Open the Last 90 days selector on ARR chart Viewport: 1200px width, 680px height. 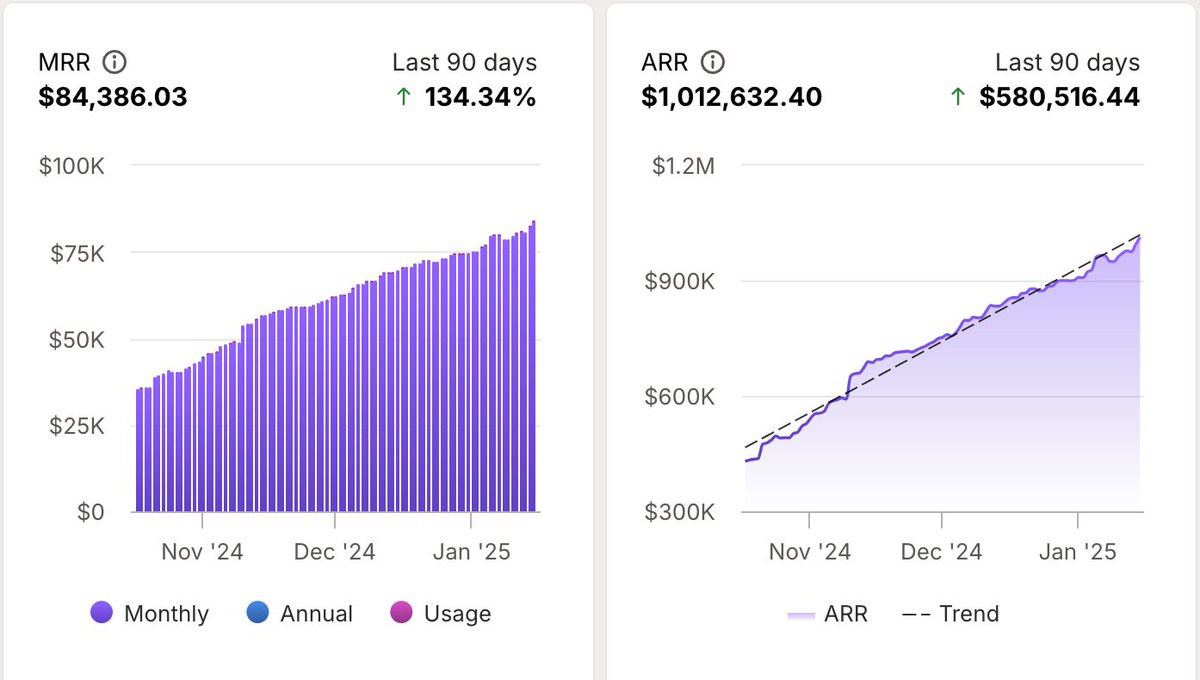point(1066,61)
